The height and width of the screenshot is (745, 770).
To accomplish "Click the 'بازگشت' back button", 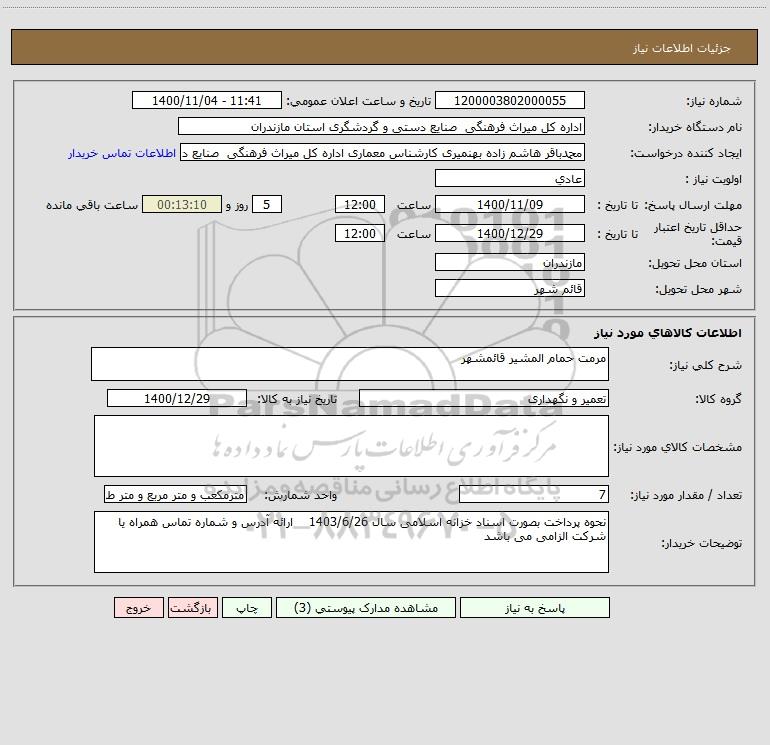I will pyautogui.click(x=192, y=608).
